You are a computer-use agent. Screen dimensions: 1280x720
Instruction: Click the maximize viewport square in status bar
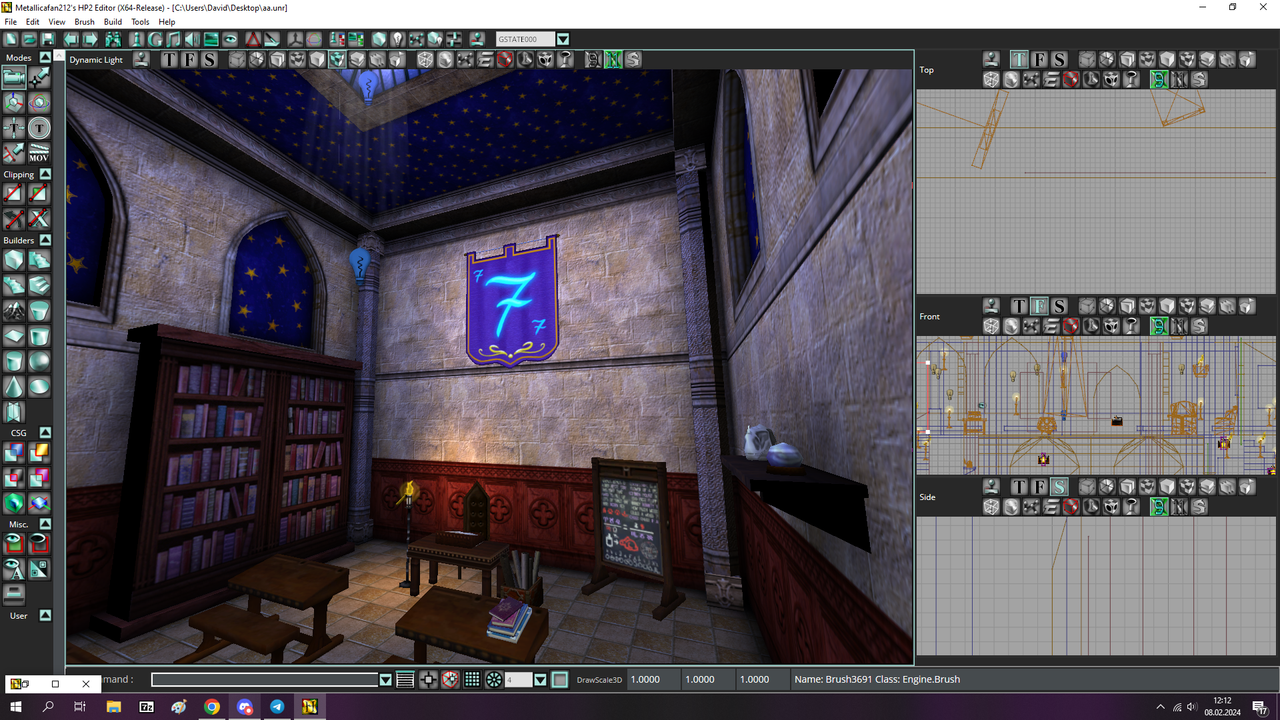point(560,680)
